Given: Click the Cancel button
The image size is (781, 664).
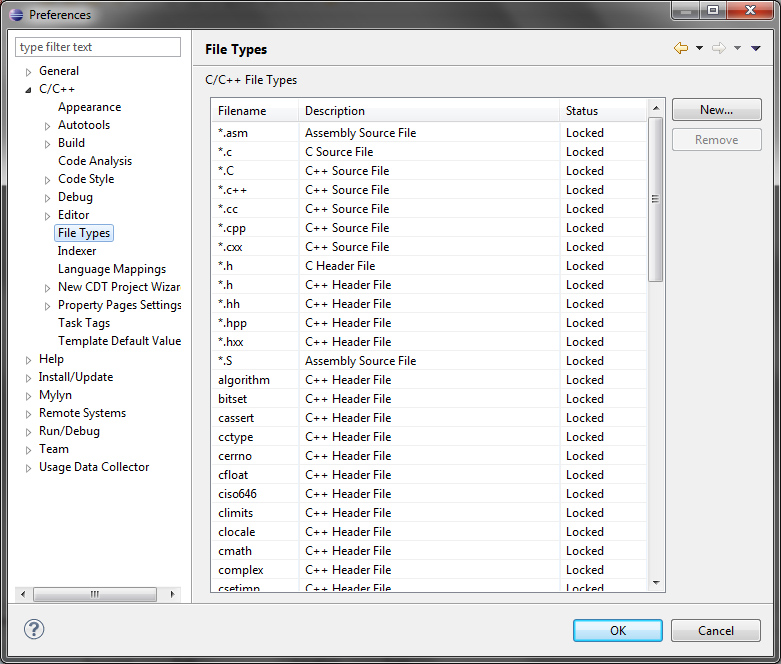Looking at the screenshot, I should coord(715,630).
